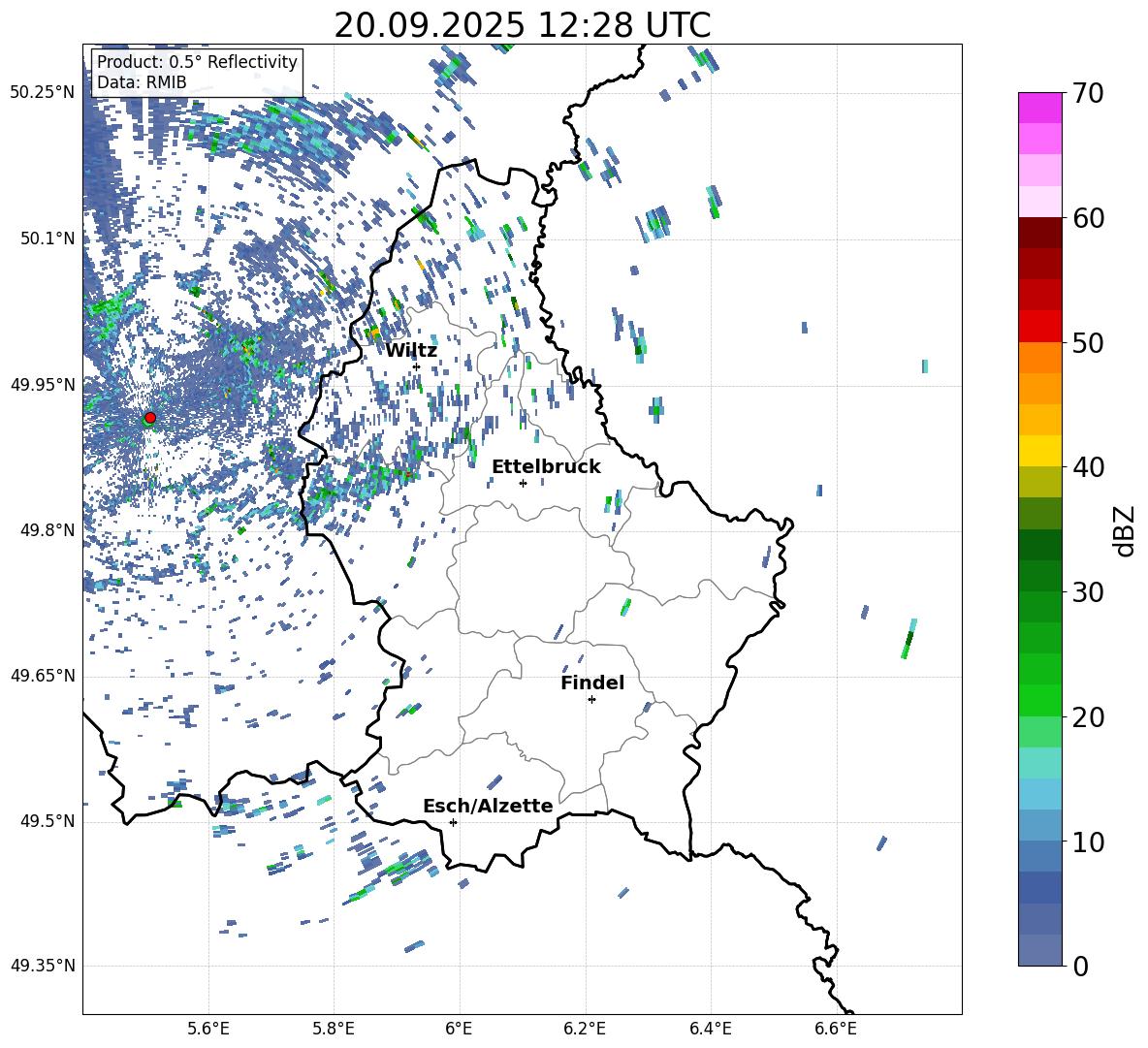Click the magenta top colorbar segment
This screenshot has width=1148, height=1048.
pos(1039,109)
